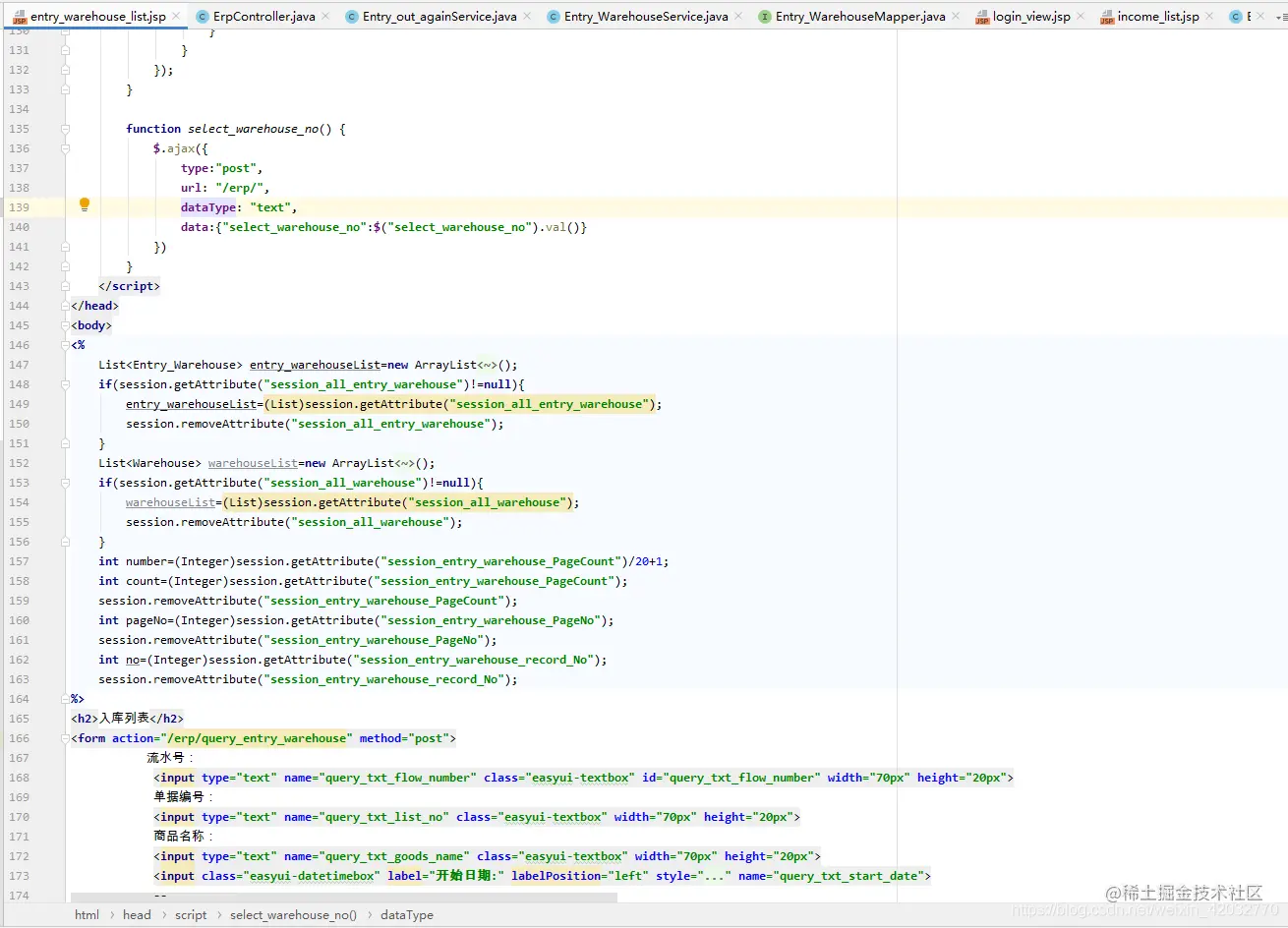Viewport: 1288px width, 928px height.
Task: Click the "/erp/" url string on line 138
Action: pyautogui.click(x=239, y=188)
